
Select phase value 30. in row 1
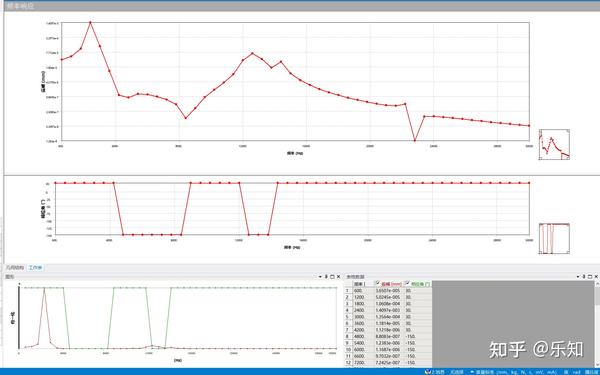(417, 290)
